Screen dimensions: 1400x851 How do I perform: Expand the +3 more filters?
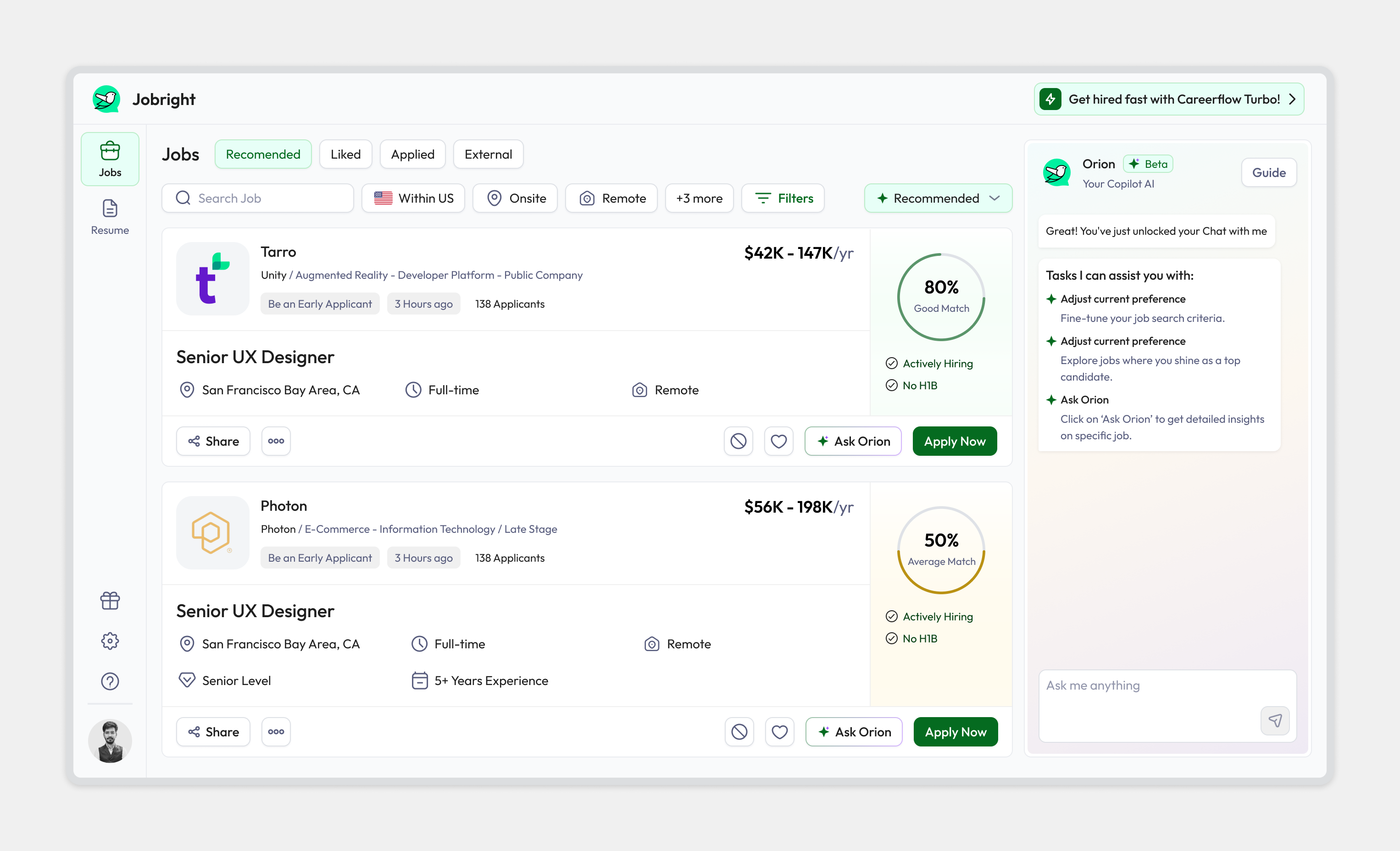(699, 198)
